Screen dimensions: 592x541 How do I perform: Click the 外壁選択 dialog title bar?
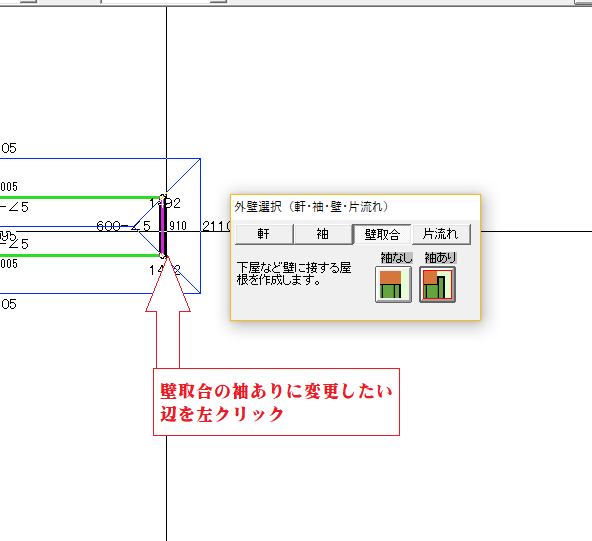coord(355,207)
